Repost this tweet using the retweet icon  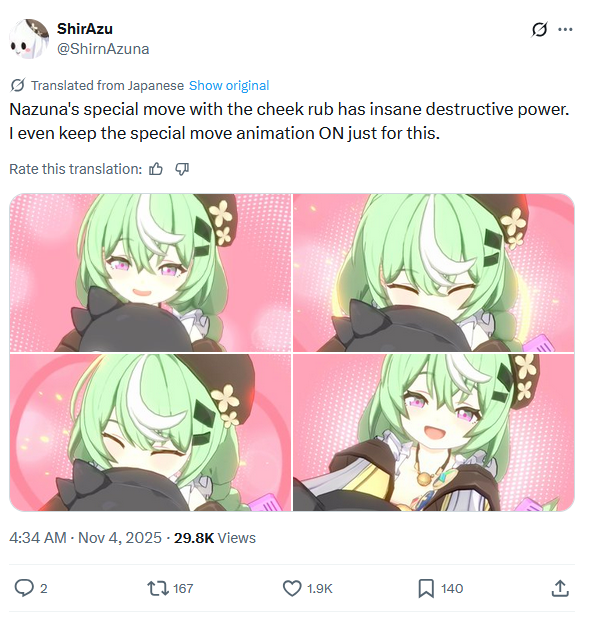(x=158, y=588)
